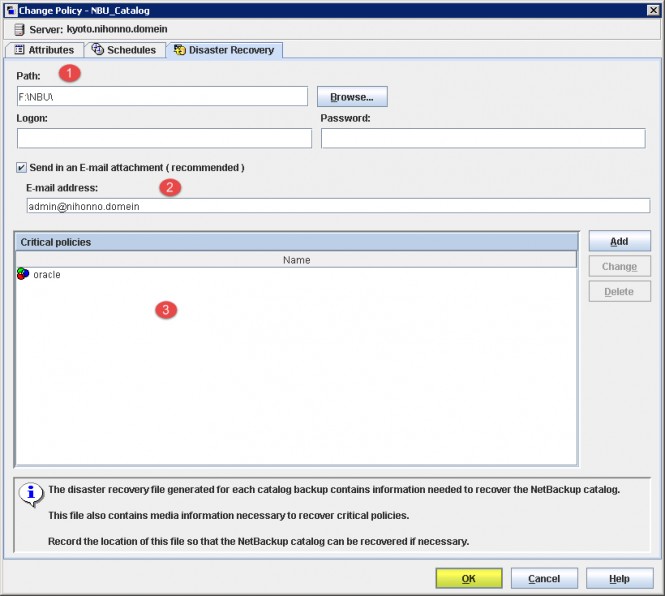Click into the Password field
This screenshot has width=665, height=596.
483,138
